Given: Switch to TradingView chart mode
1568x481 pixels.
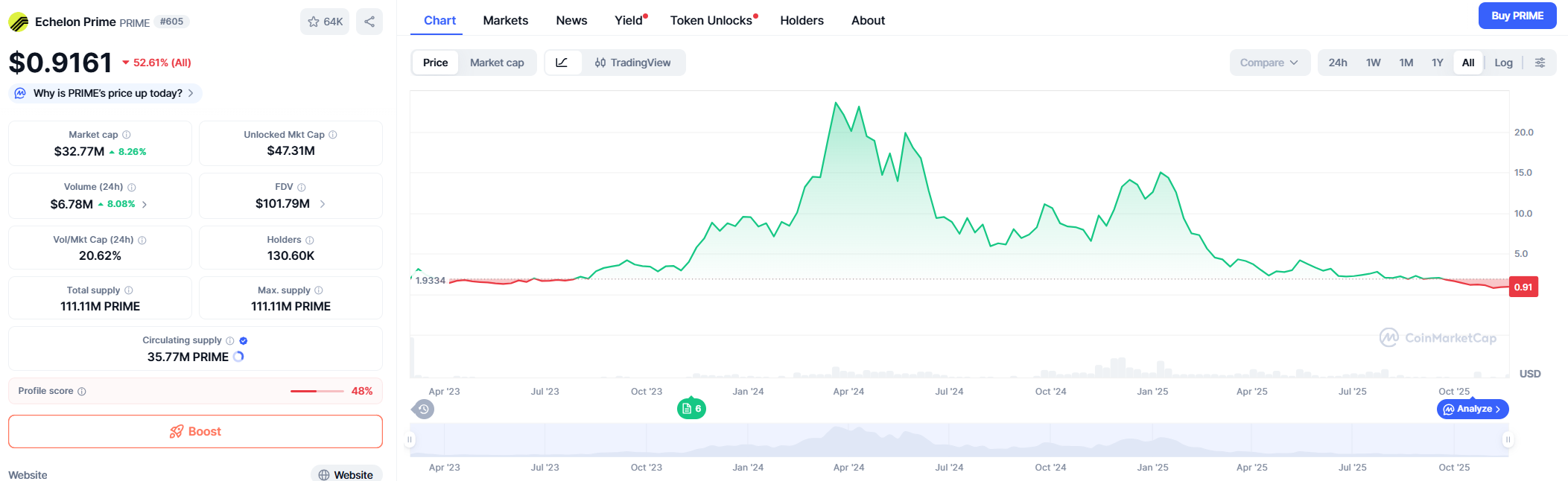Looking at the screenshot, I should point(633,63).
